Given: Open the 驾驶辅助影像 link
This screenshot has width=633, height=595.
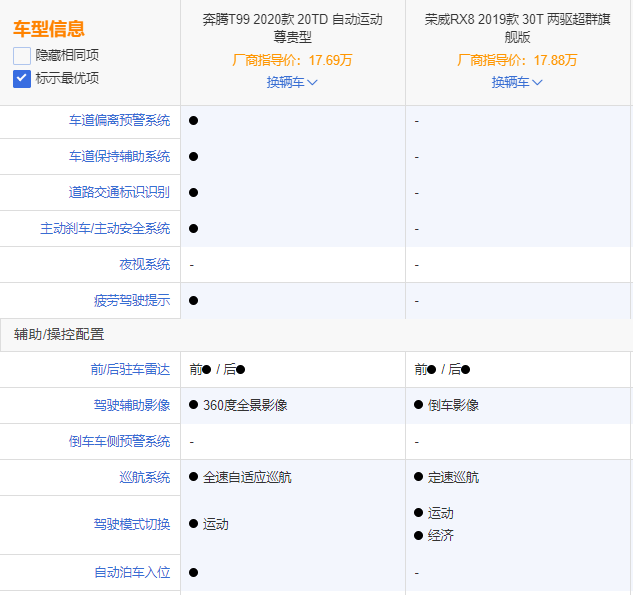Looking at the screenshot, I should [132, 405].
